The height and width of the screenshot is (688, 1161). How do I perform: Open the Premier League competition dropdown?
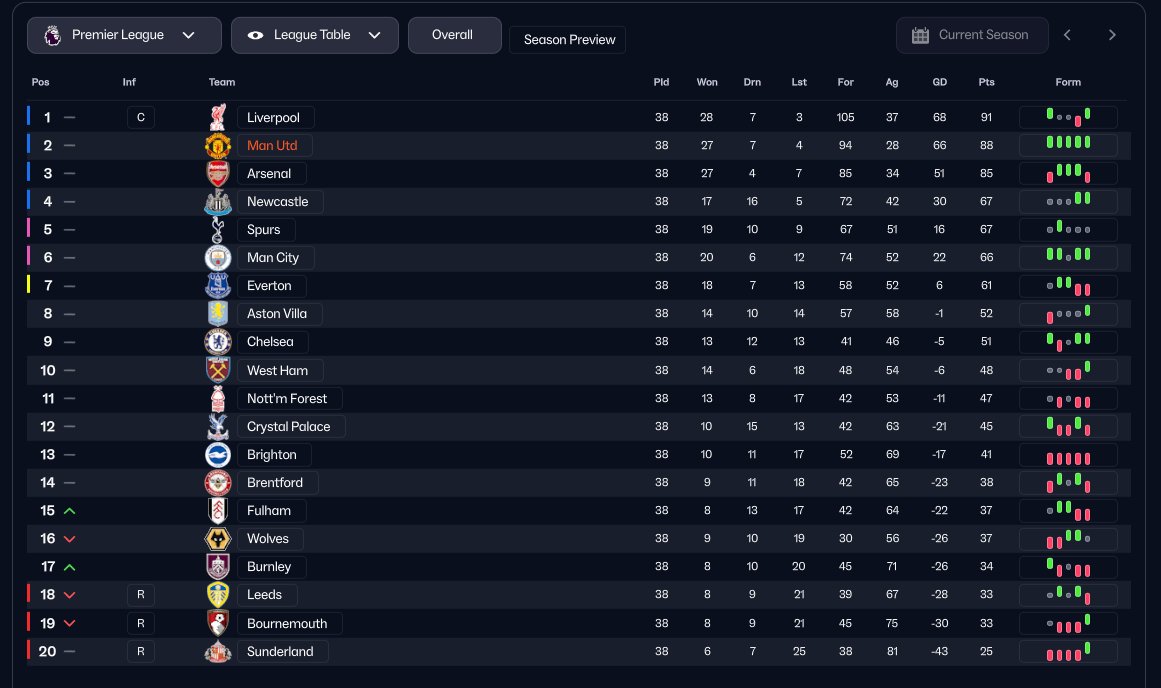tap(124, 35)
